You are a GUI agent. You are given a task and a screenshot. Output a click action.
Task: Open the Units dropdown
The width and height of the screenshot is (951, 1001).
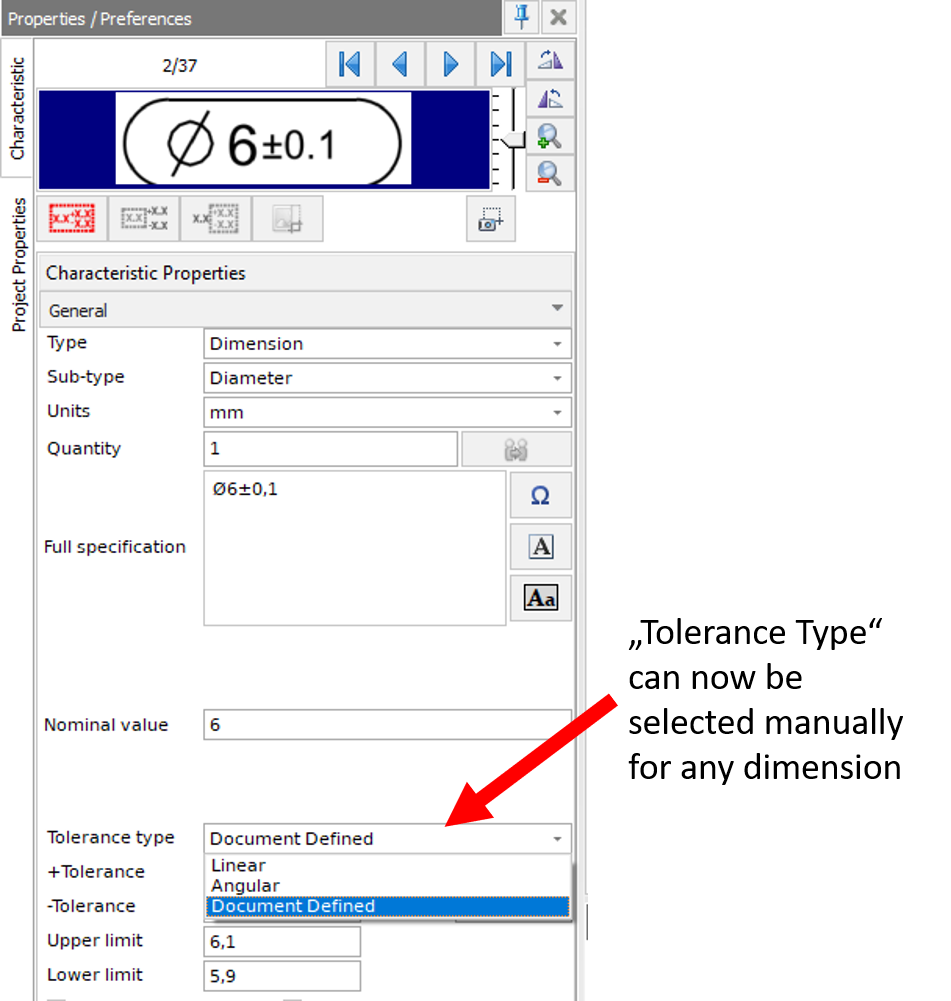click(x=558, y=412)
